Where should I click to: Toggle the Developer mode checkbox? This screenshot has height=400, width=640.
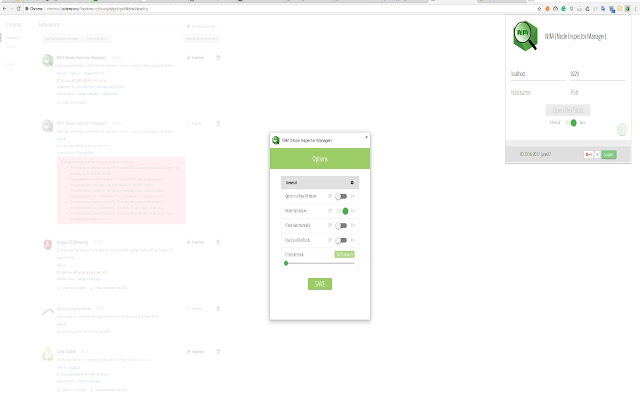(x=189, y=27)
